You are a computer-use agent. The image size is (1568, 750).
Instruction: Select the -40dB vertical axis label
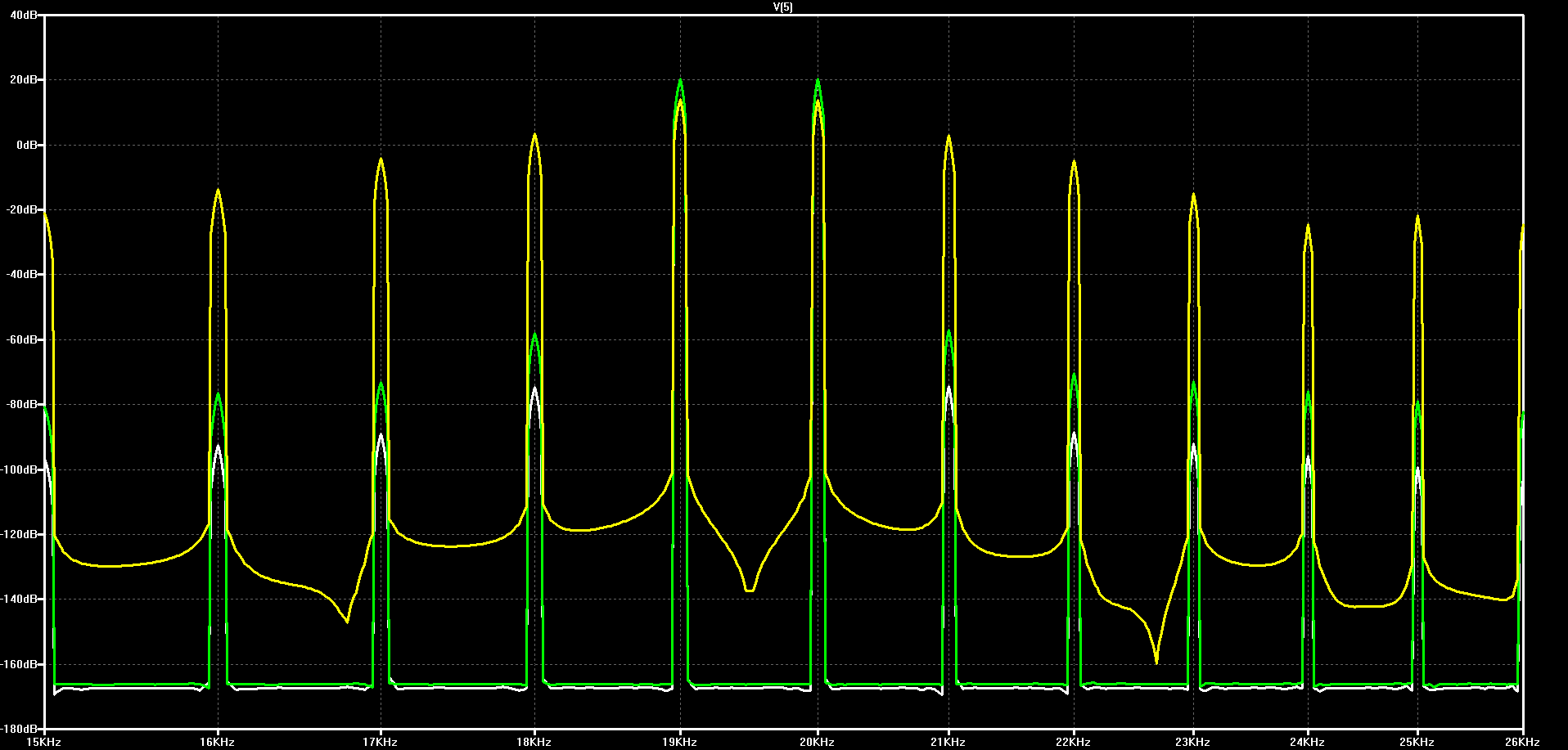coord(22,274)
